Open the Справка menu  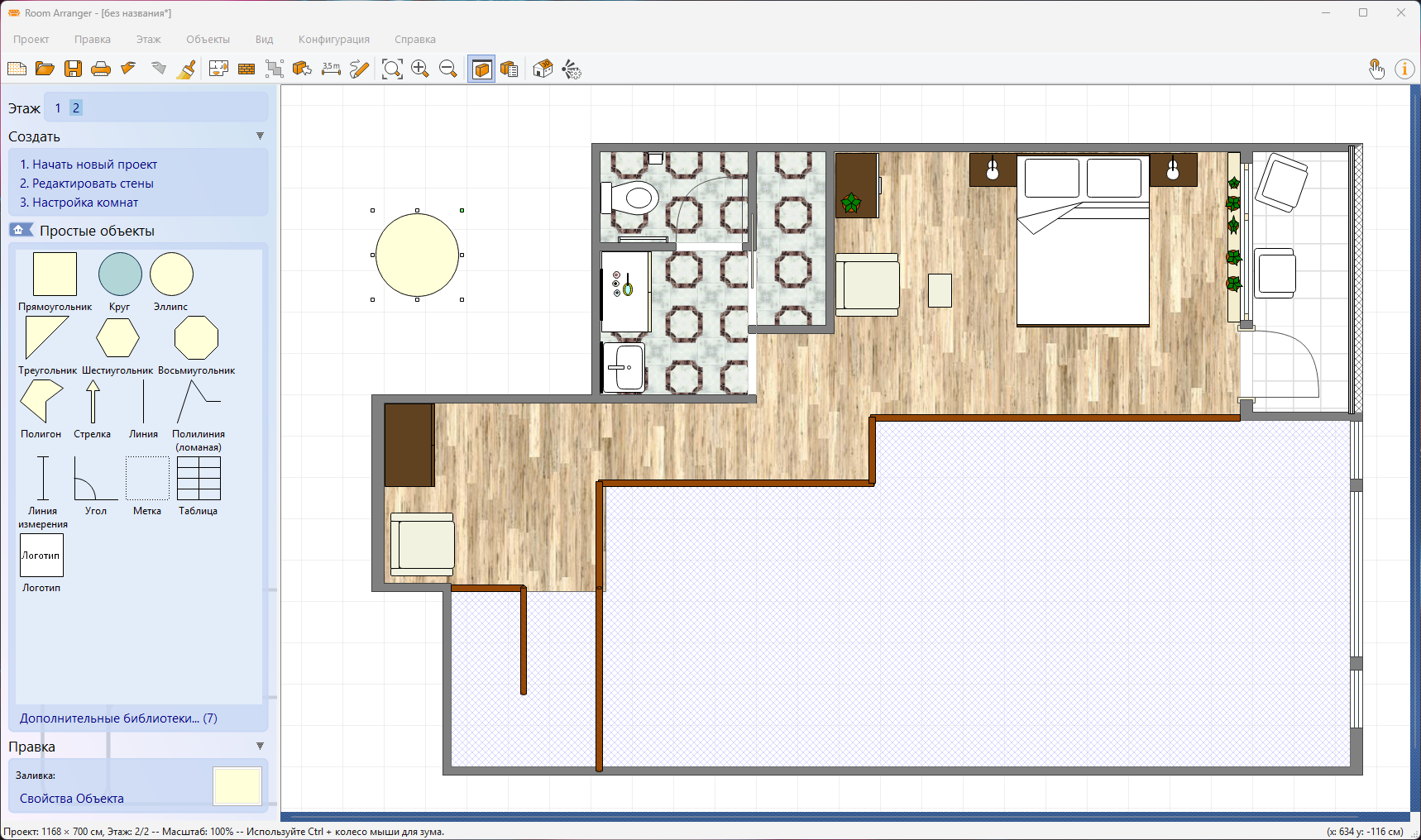[x=415, y=40]
